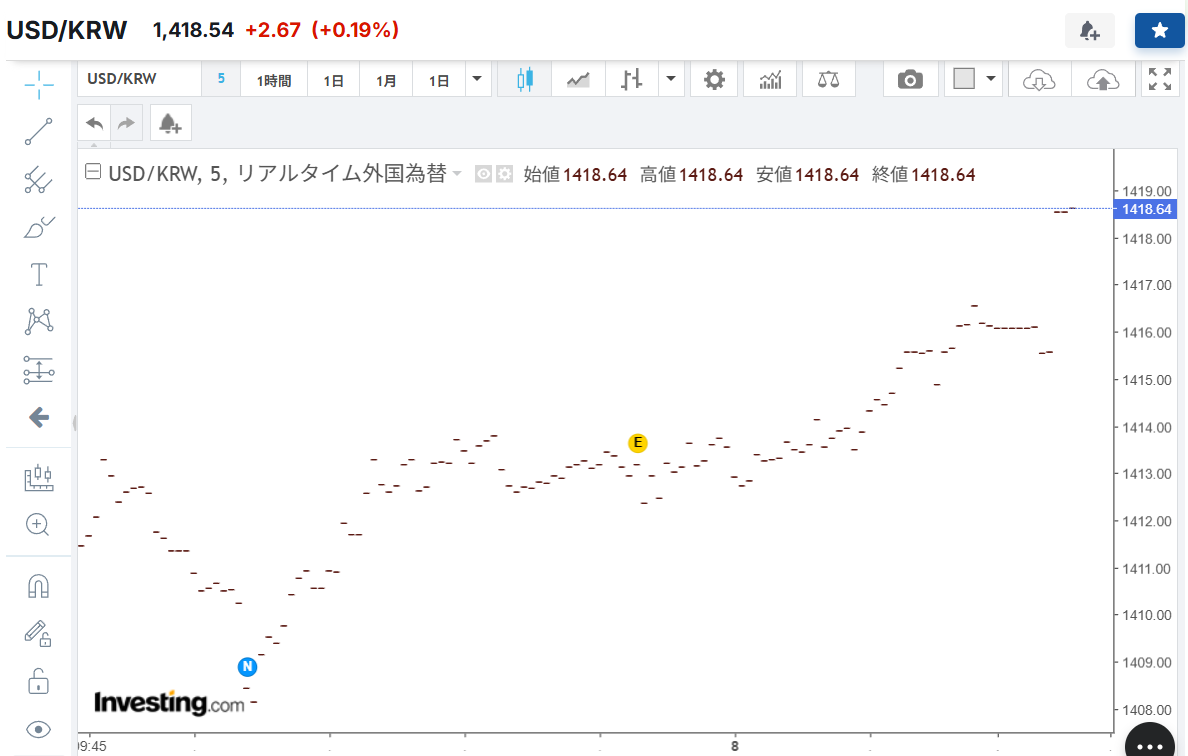Toggle magnet mode for drawings
This screenshot has height=756, width=1188.
click(x=39, y=586)
